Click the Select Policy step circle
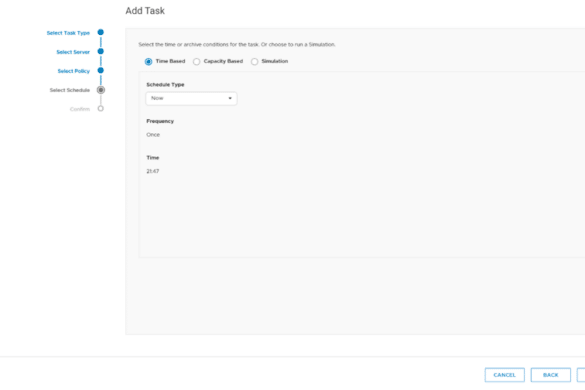585x390 pixels. (101, 70)
